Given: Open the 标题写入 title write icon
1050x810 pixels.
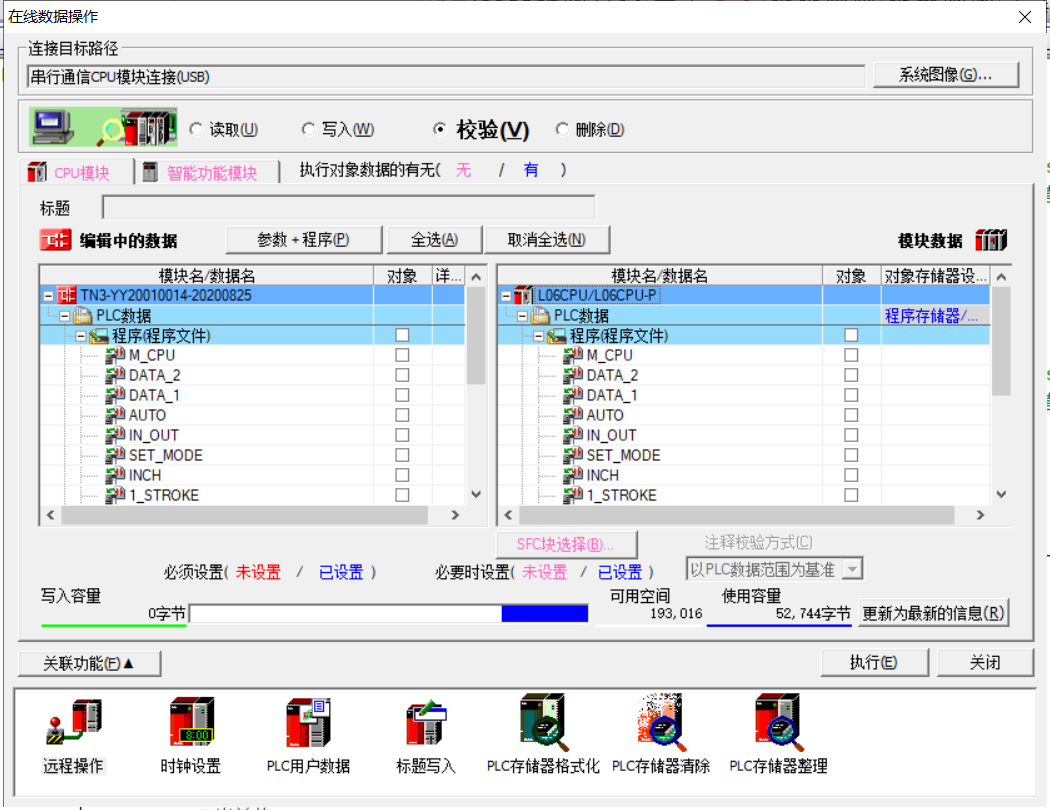Looking at the screenshot, I should coord(426,723).
